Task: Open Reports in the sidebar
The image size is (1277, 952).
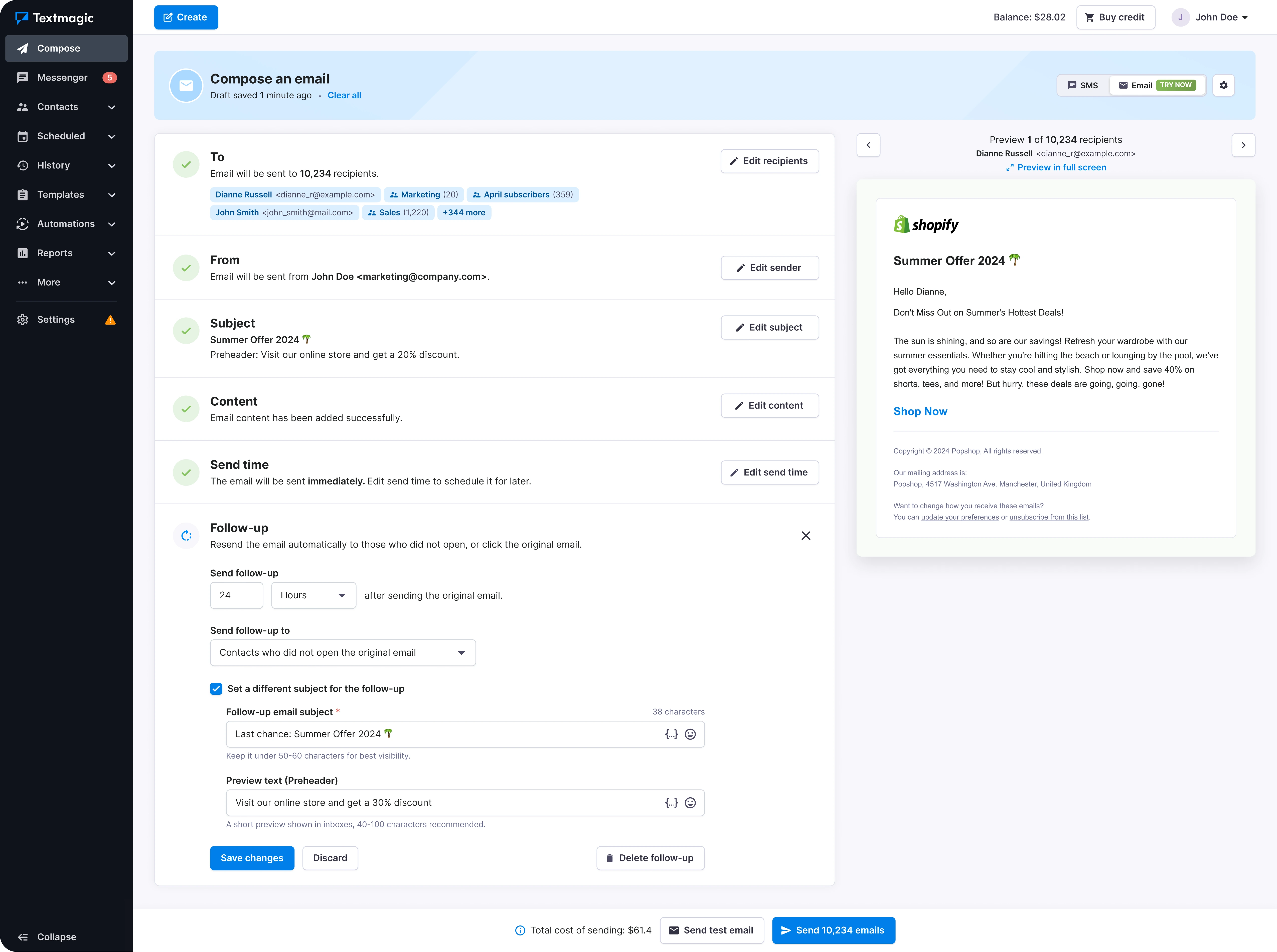Action: pyautogui.click(x=66, y=253)
